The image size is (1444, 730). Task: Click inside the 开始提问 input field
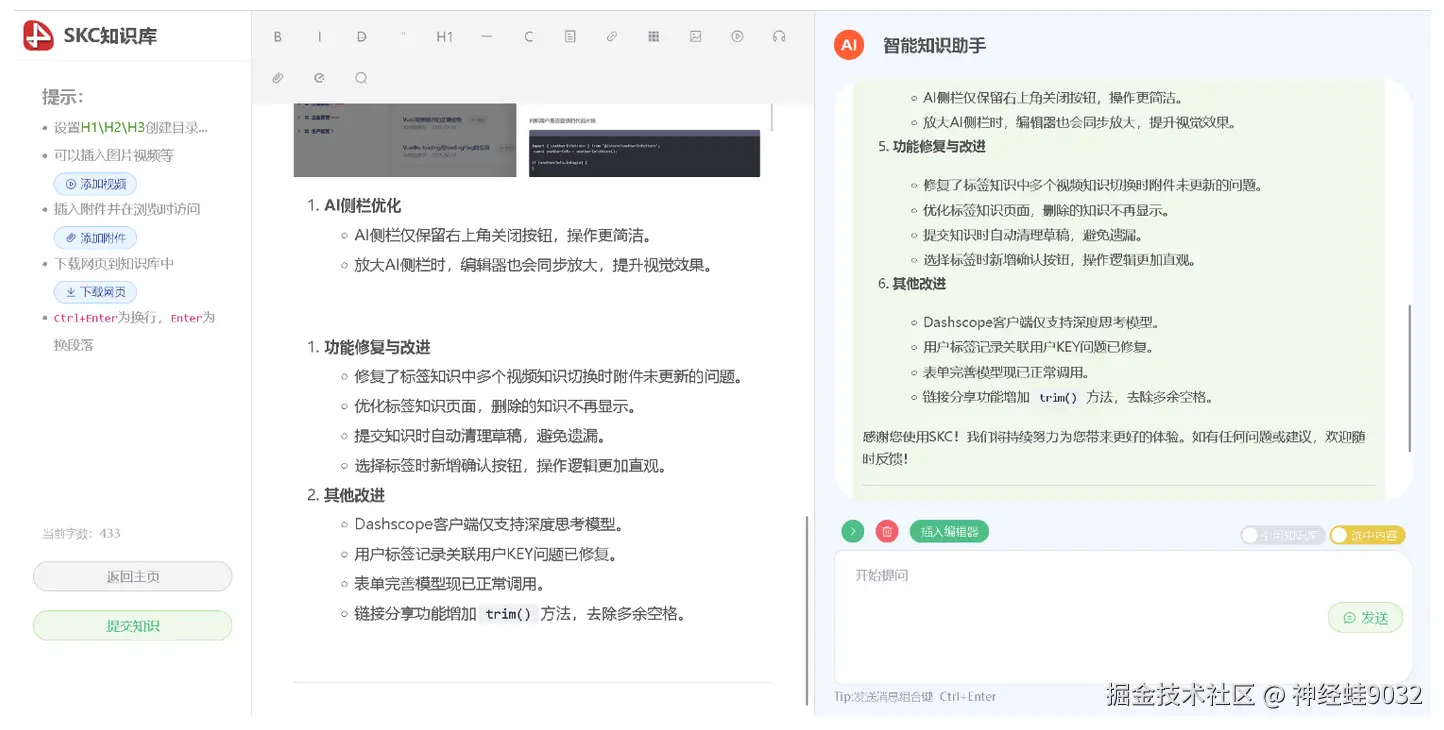(x=1100, y=600)
